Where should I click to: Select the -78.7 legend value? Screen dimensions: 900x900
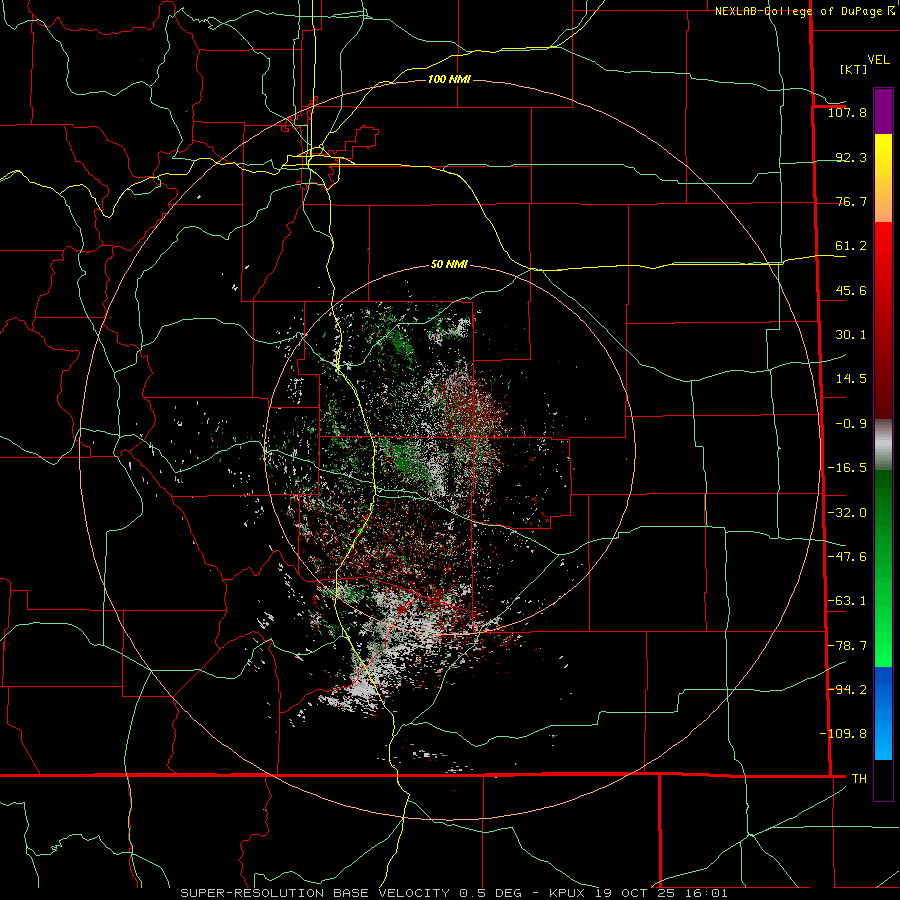[x=847, y=646]
